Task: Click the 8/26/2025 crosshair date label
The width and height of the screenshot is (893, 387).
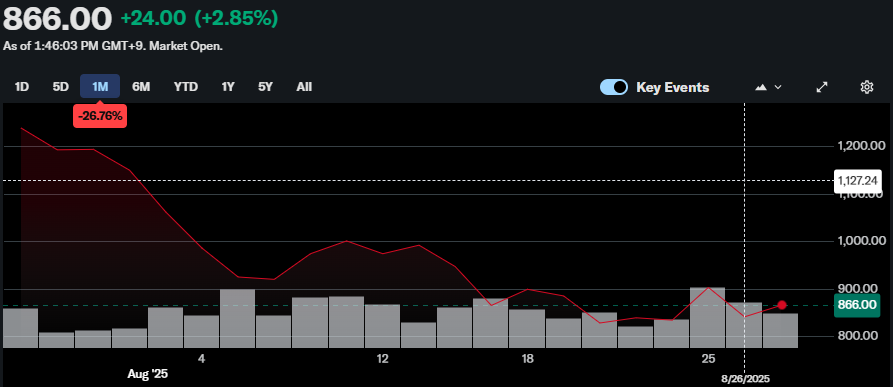Action: (745, 378)
